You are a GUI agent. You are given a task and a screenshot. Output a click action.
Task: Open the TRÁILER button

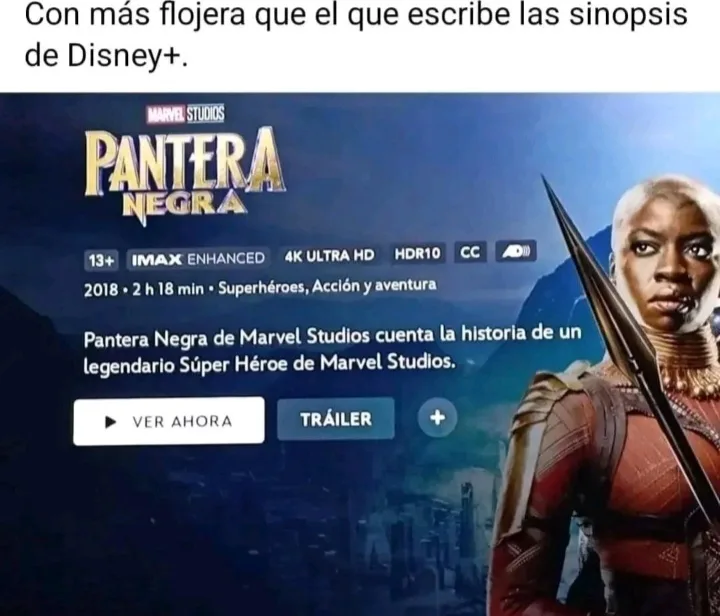click(x=336, y=419)
